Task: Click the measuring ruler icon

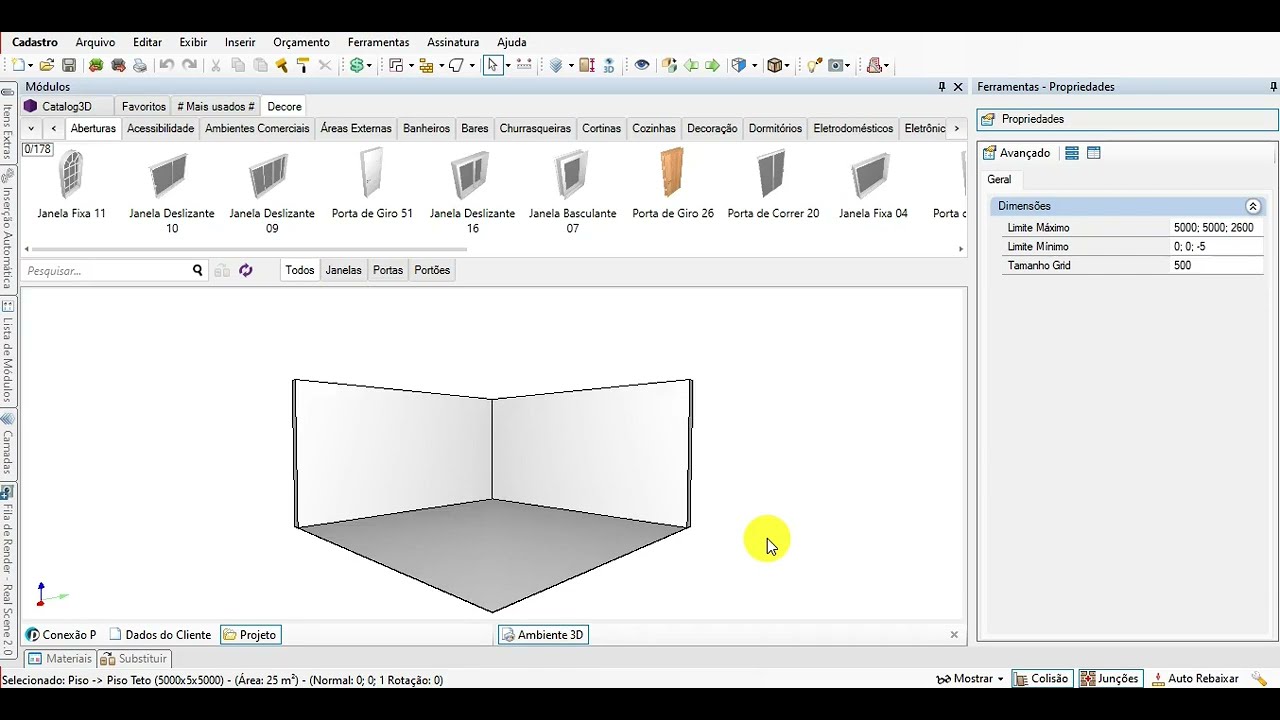Action: pyautogui.click(x=524, y=65)
